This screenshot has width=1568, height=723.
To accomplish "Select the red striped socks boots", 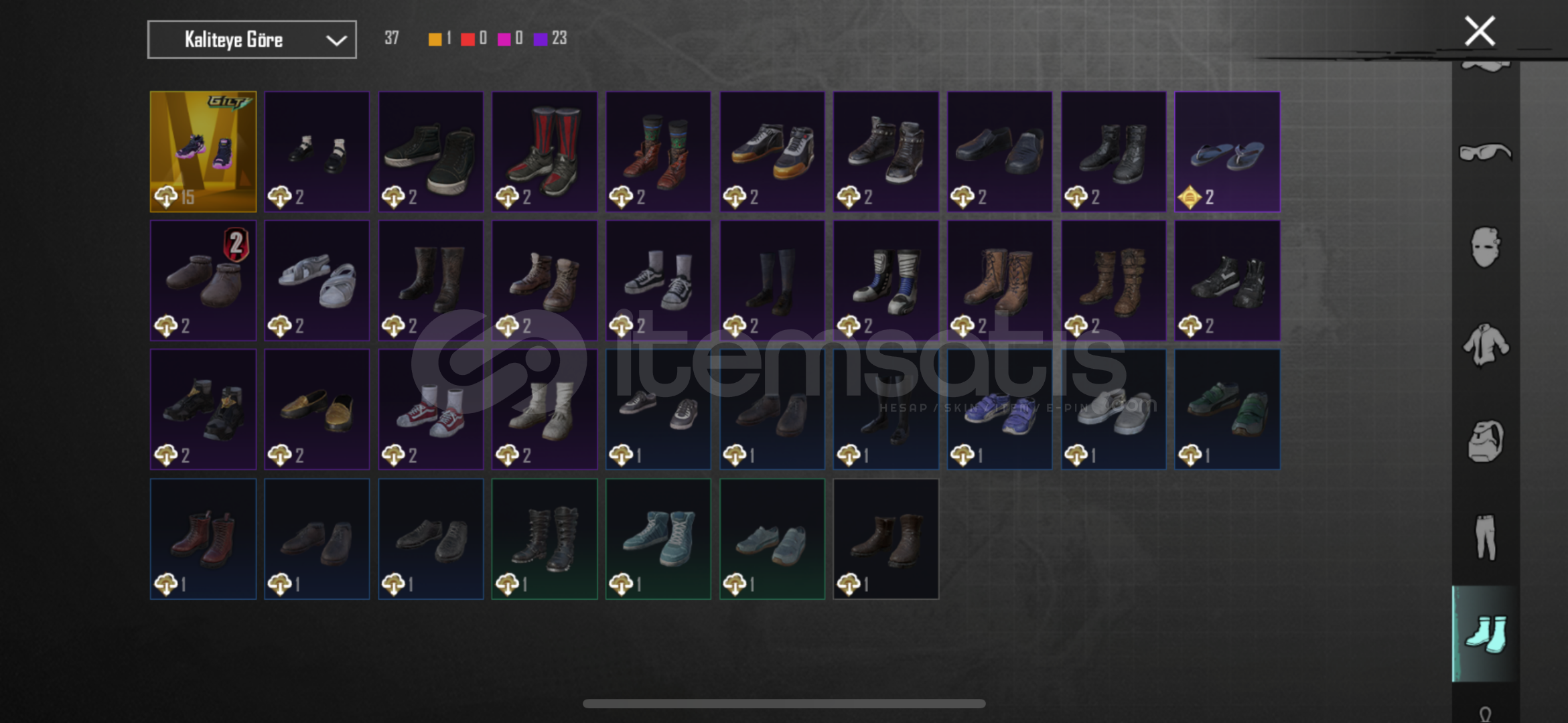I will [545, 151].
